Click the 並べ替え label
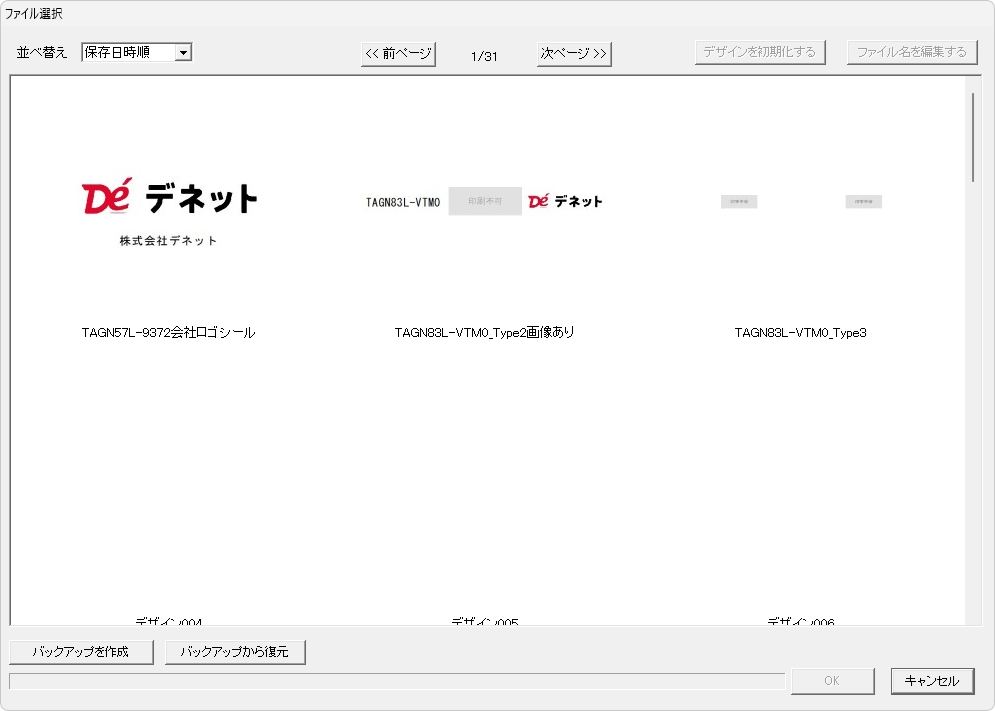The width and height of the screenshot is (995, 711). [x=42, y=53]
